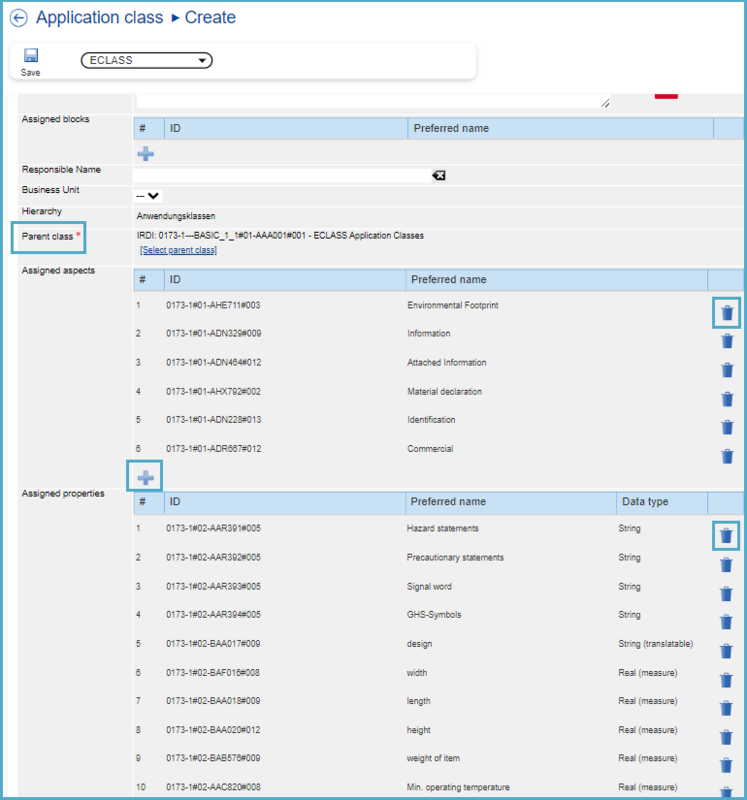Expand the Business Unit dropdown
Viewport: 747px width, 800px height.
click(x=149, y=196)
